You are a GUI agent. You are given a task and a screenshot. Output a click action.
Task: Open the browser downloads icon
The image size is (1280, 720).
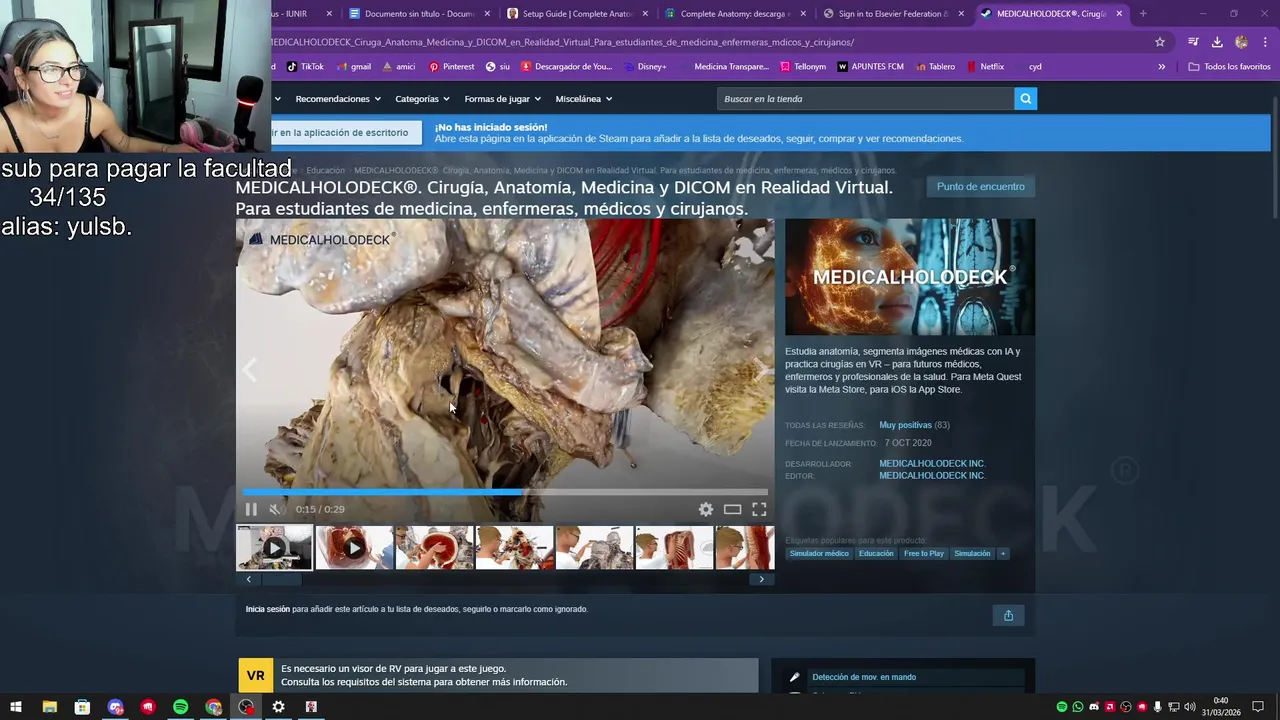tap(1217, 42)
